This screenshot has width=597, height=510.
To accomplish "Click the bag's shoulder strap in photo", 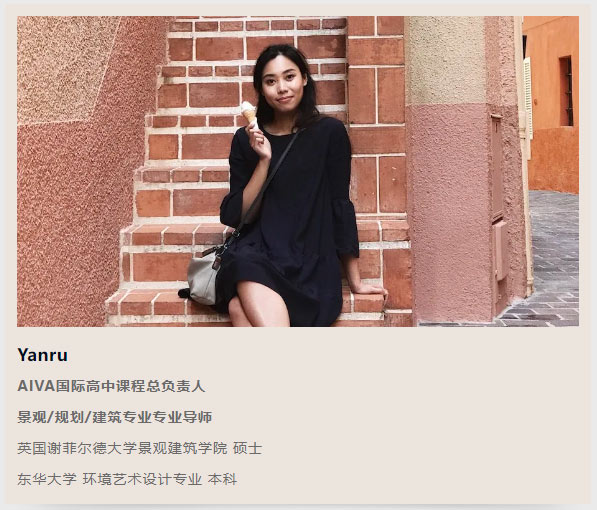I will coord(267,183).
